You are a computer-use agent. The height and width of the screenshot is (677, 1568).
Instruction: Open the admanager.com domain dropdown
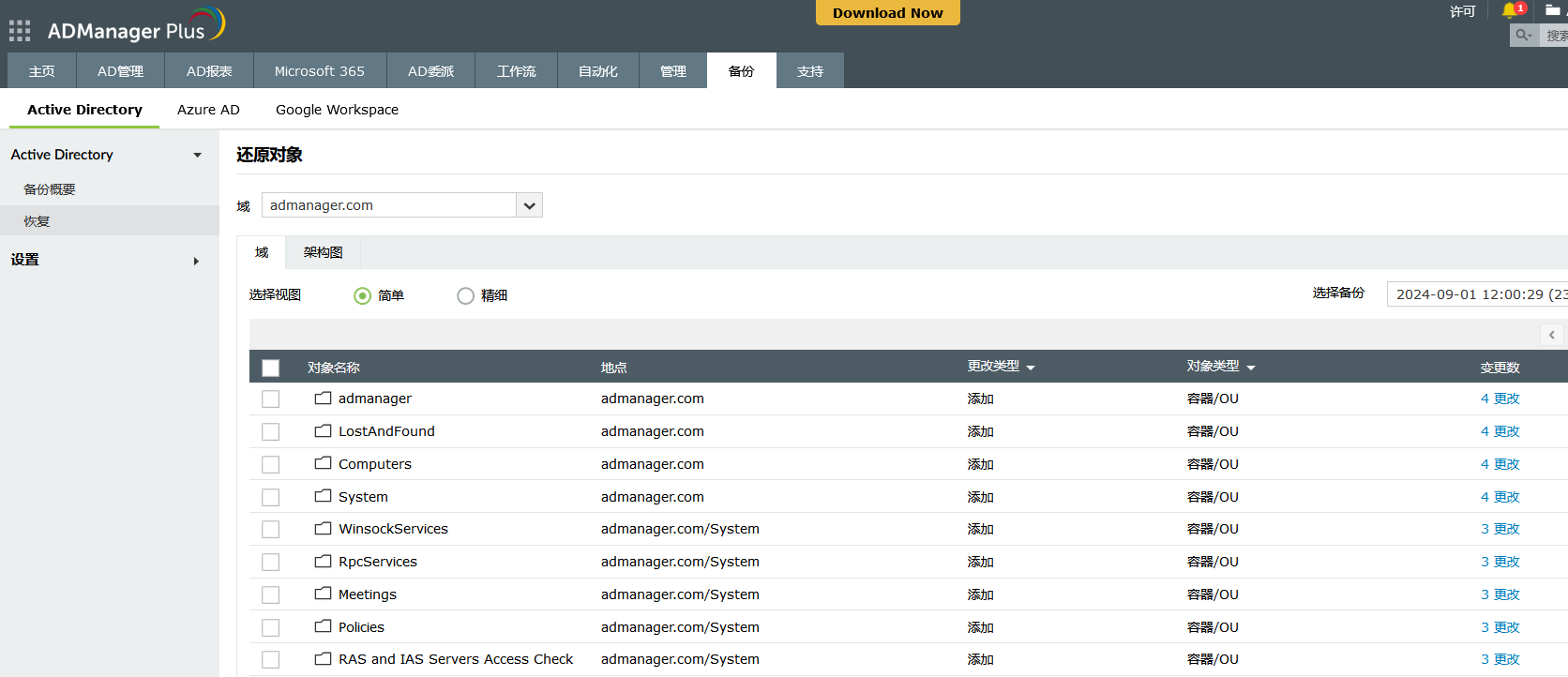(529, 205)
